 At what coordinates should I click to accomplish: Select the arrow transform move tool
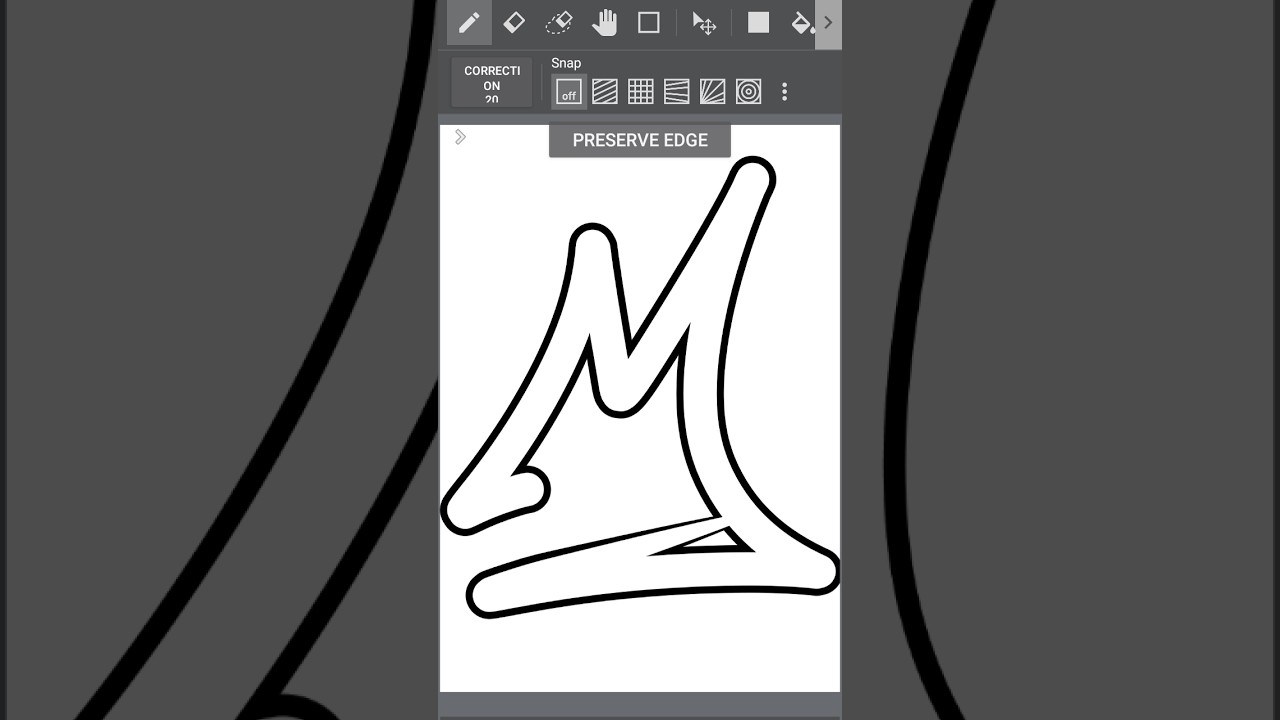(704, 23)
